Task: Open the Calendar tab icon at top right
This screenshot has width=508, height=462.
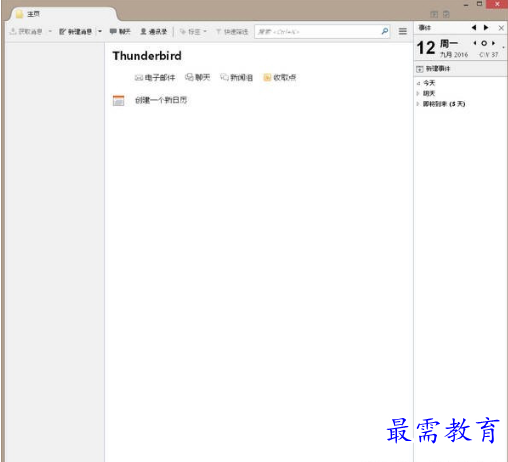Action: (434, 14)
